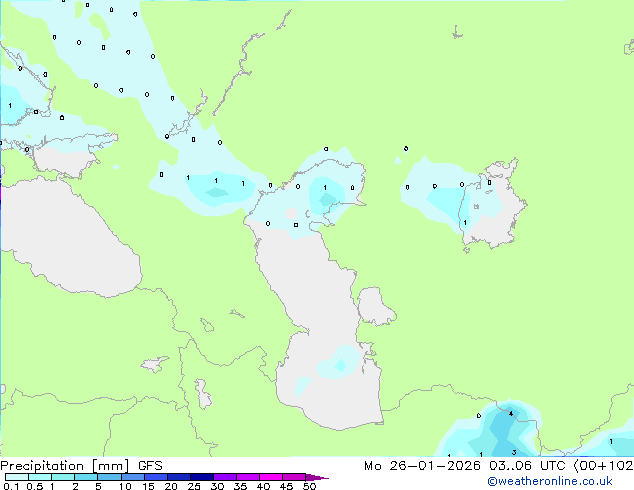Viewport: 634px width, 490px height.
Task: Click the legend swatch between 45 and 50
Action: [294, 477]
